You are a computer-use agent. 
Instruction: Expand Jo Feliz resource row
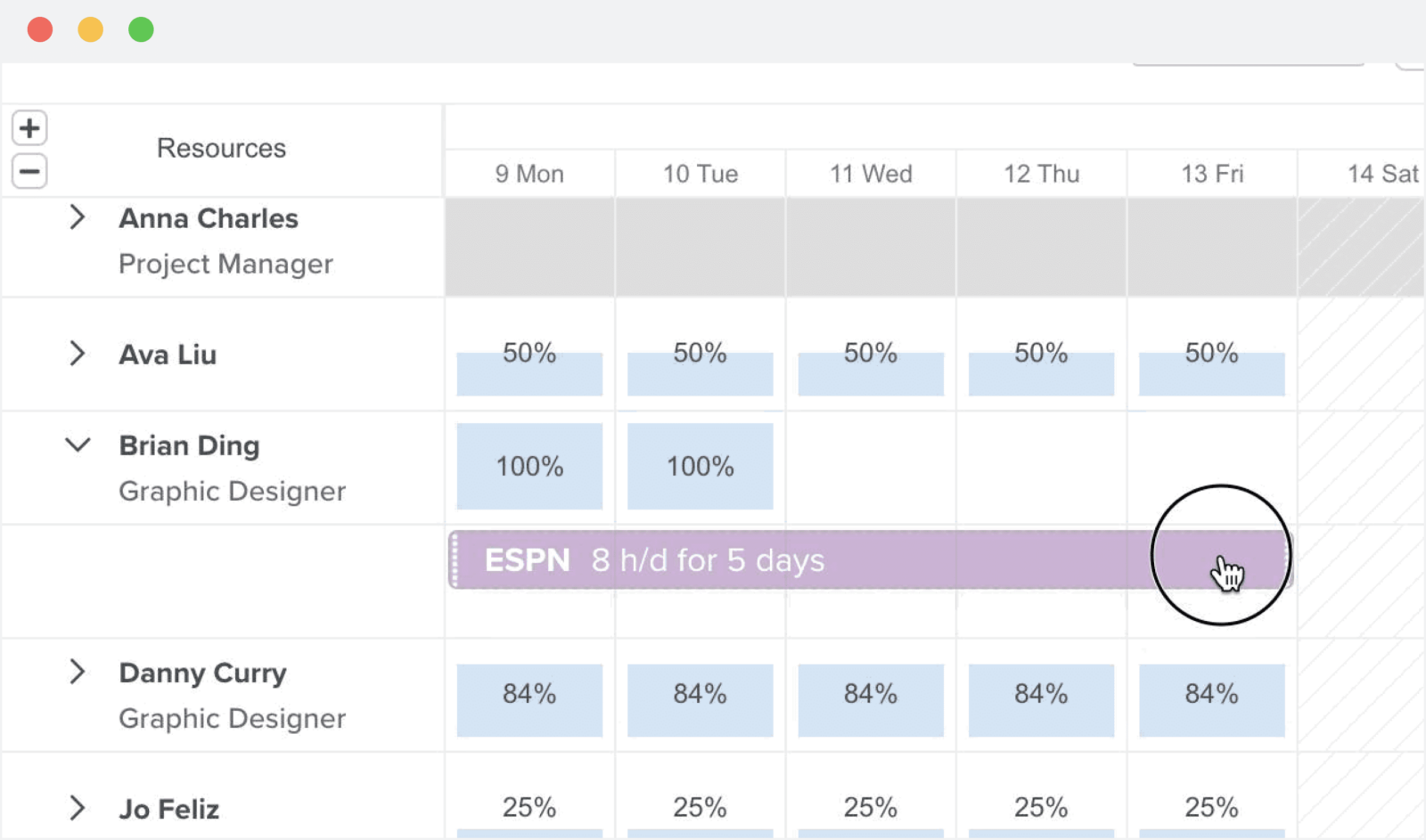pyautogui.click(x=78, y=808)
